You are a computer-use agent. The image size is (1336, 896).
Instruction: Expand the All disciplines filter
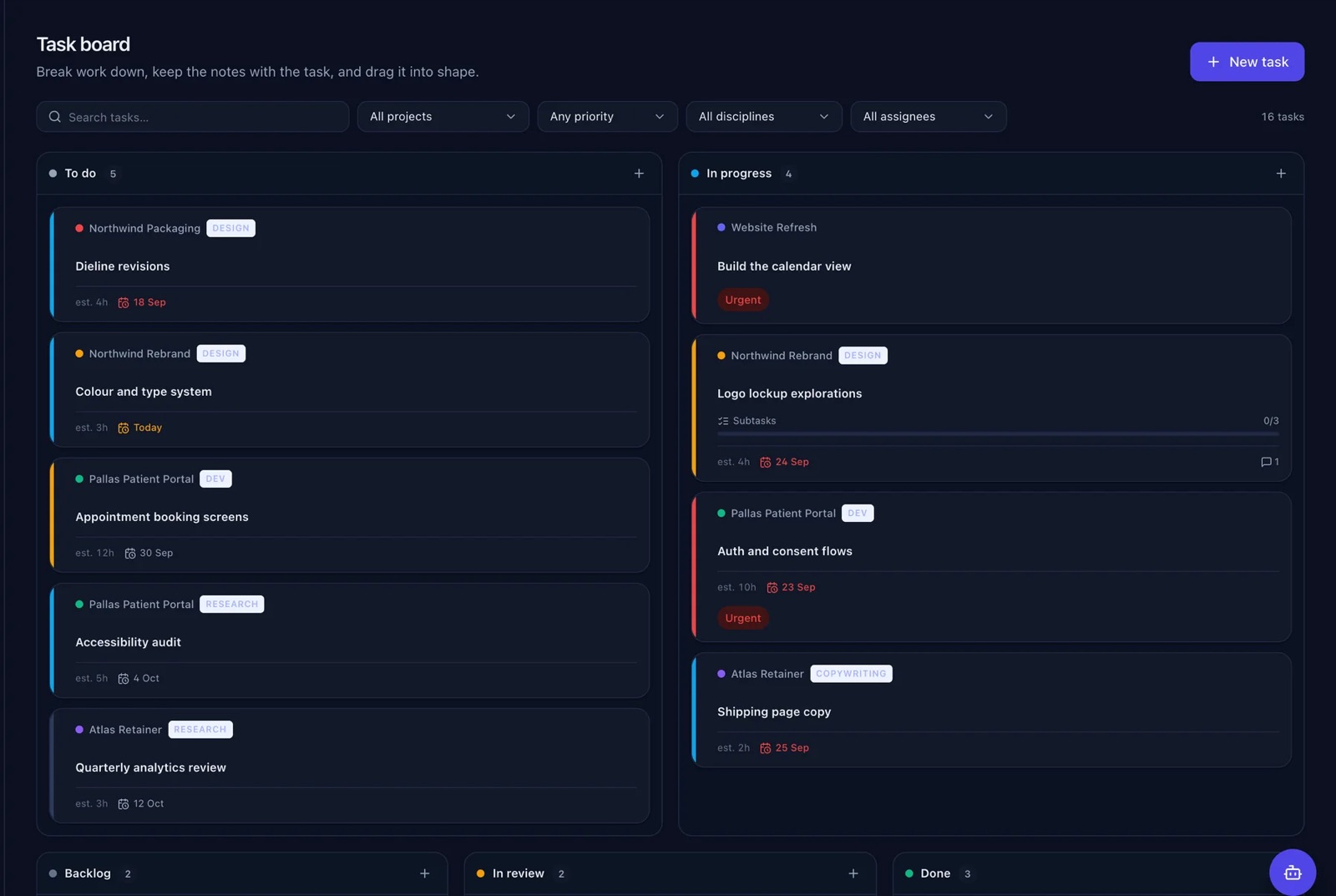[763, 117]
